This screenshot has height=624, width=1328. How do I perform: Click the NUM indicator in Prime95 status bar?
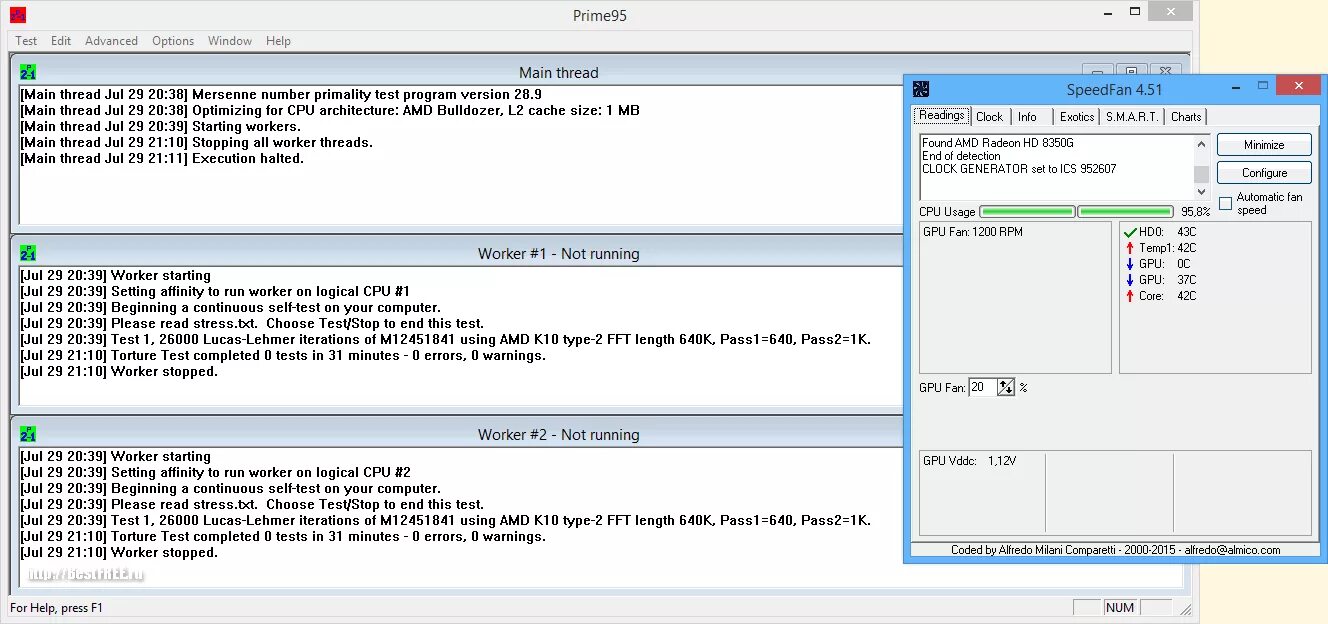tap(1120, 607)
